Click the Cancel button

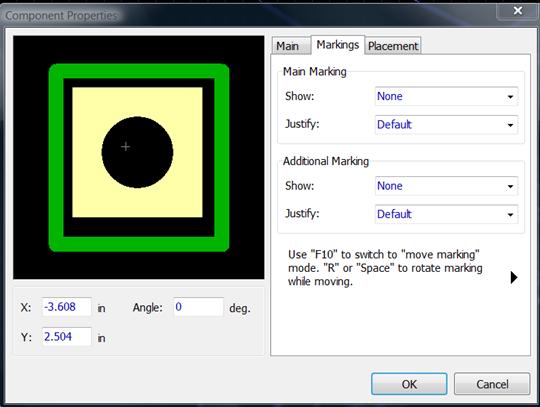492,384
